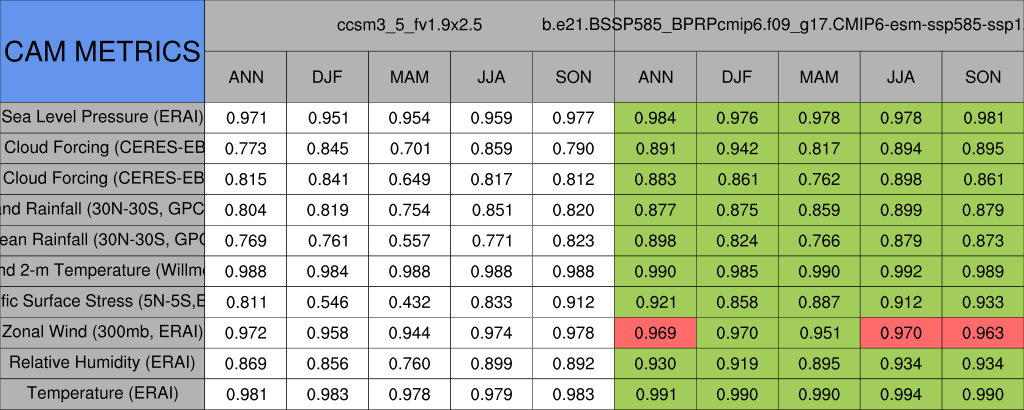Select the DJF header under ccsm3_5_fv1.9x2.5
The width and height of the screenshot is (1024, 410).
point(327,77)
